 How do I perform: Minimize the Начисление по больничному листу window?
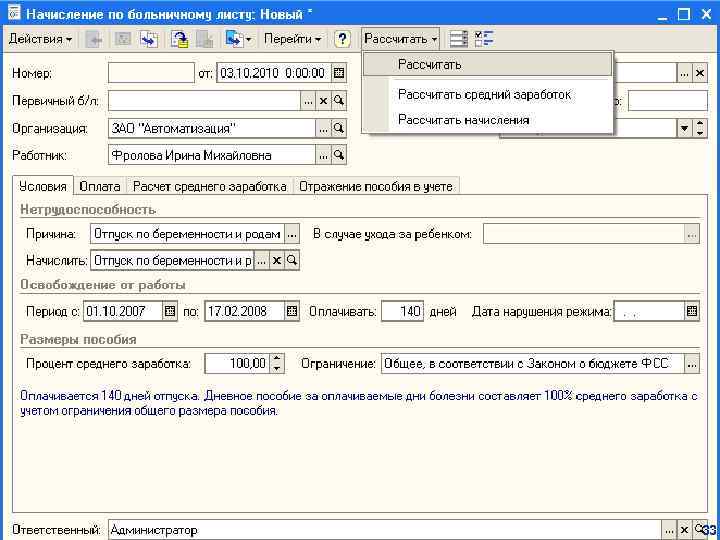(x=662, y=16)
